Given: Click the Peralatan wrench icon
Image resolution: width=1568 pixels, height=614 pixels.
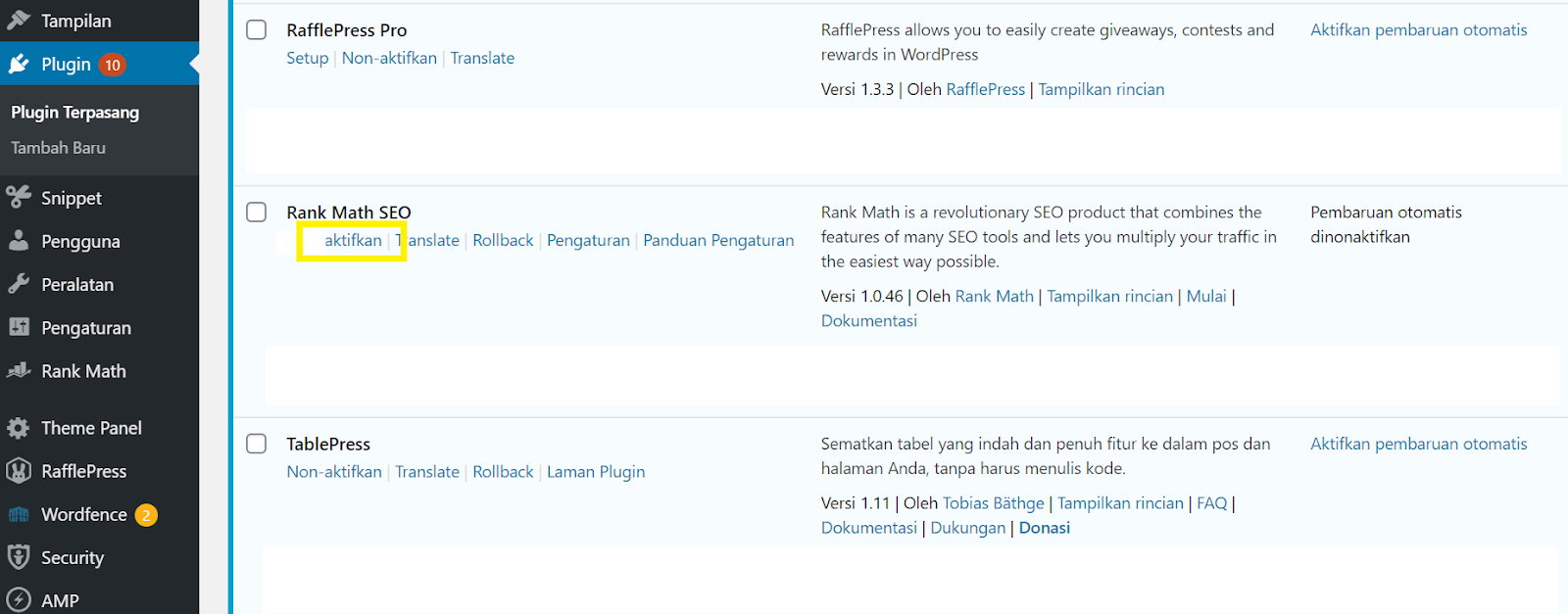Looking at the screenshot, I should point(19,284).
